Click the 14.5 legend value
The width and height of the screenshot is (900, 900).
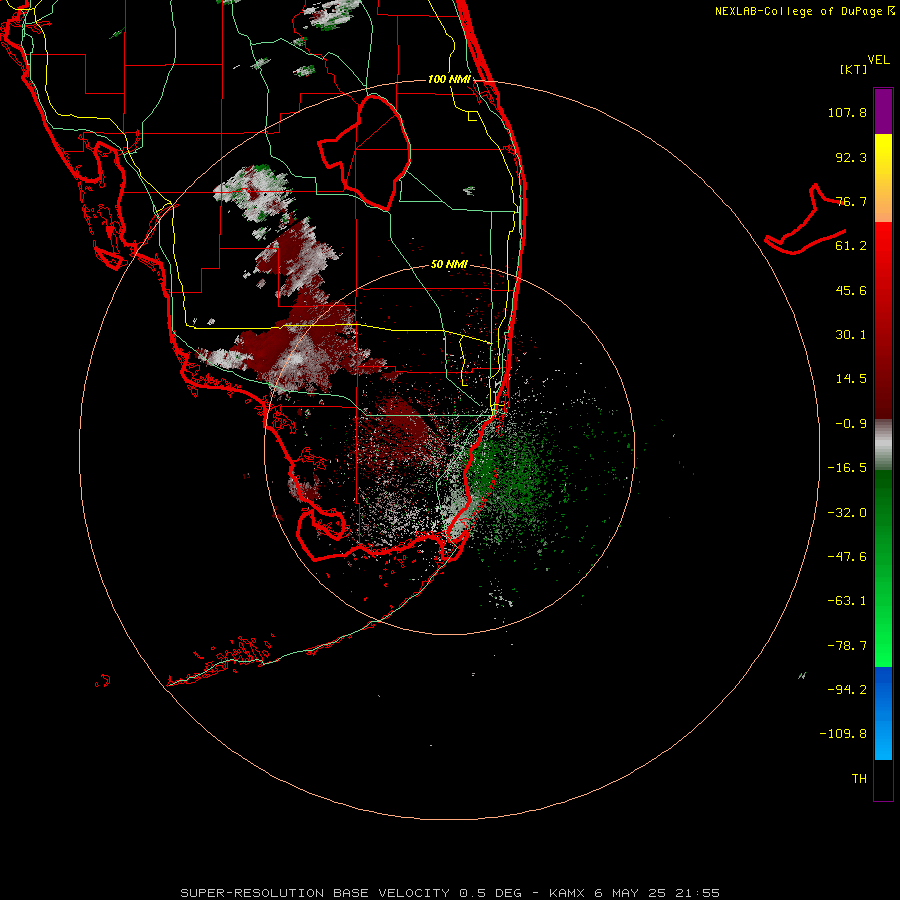(851, 379)
